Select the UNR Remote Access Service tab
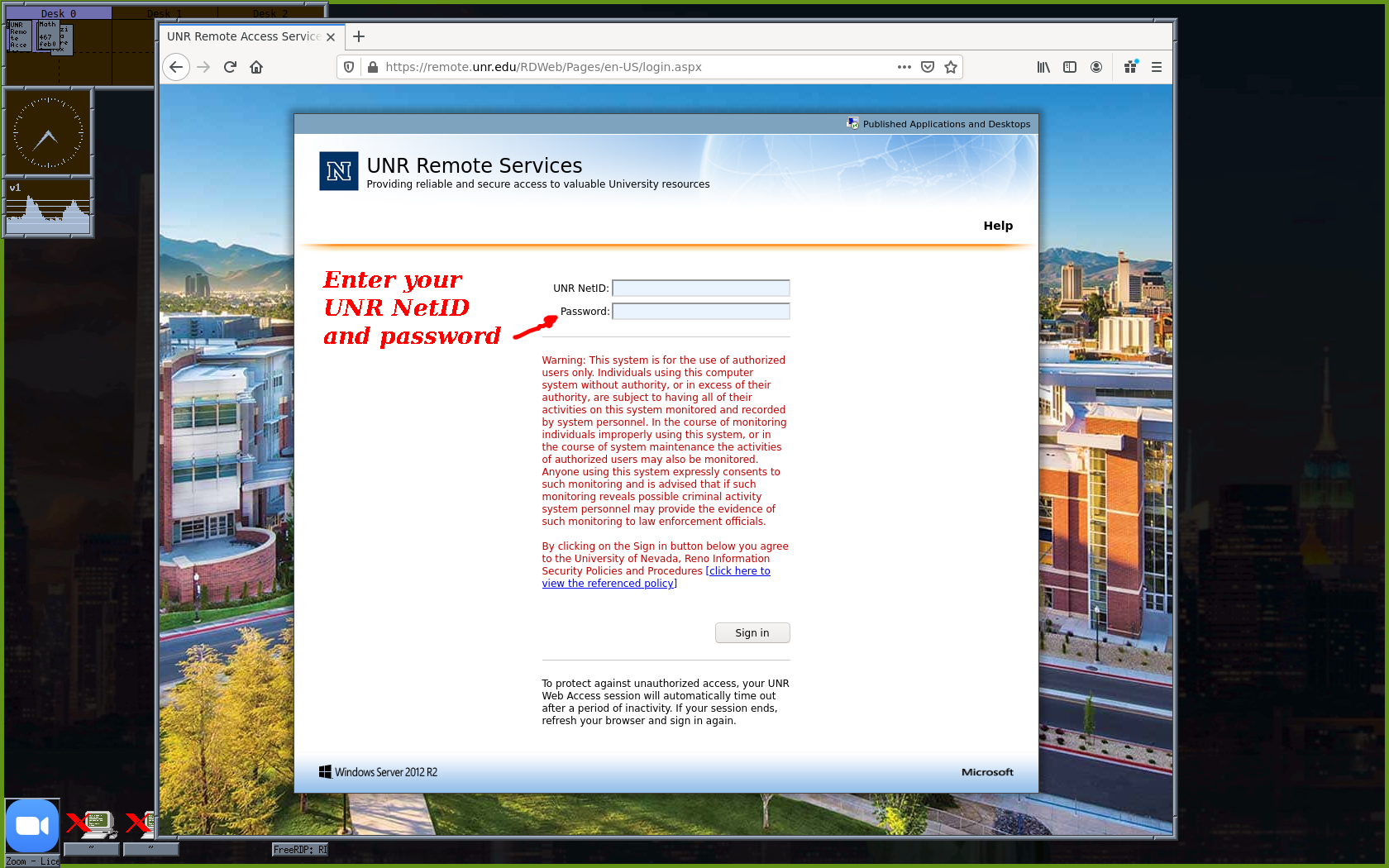 coord(243,36)
